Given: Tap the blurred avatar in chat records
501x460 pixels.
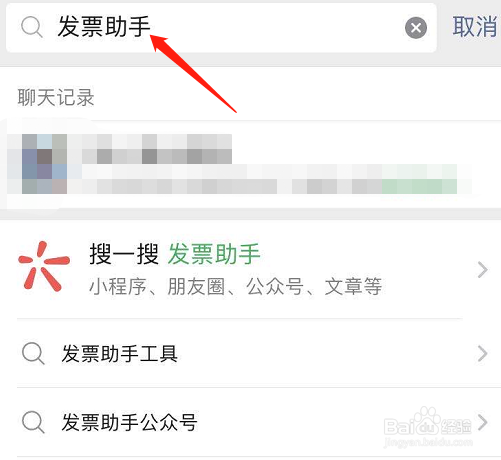Looking at the screenshot, I should pos(44,164).
